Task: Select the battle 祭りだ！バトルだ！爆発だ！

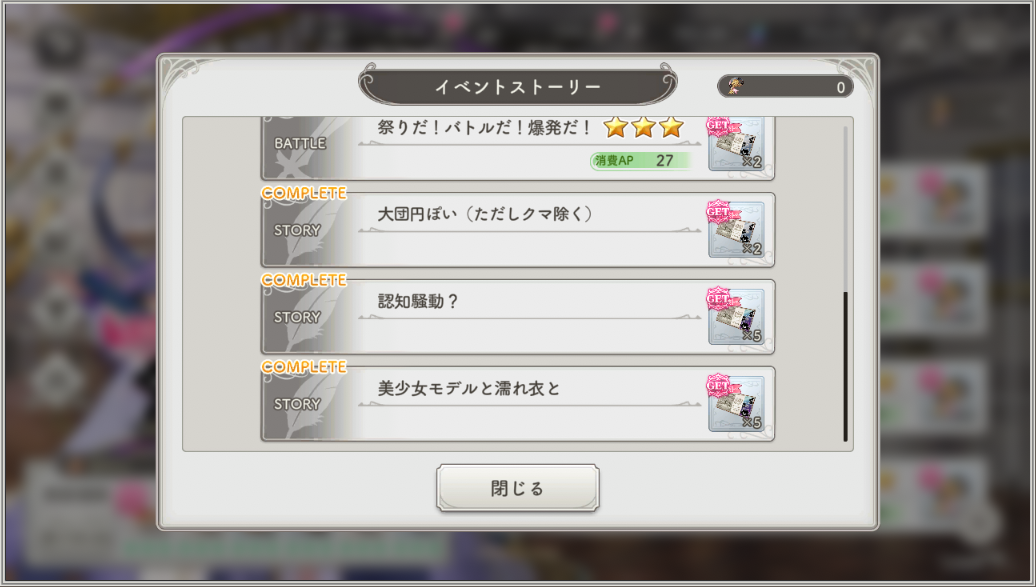Action: pos(517,149)
